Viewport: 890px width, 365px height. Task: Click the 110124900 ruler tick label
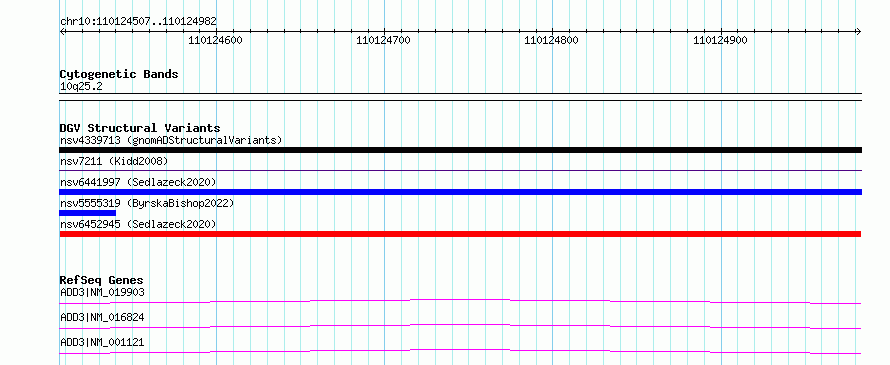coord(720,40)
